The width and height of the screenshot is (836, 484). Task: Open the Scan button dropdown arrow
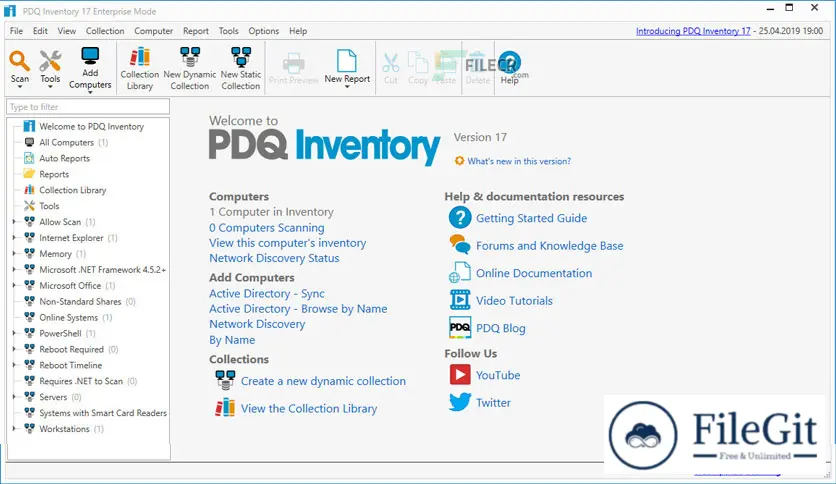point(20,87)
